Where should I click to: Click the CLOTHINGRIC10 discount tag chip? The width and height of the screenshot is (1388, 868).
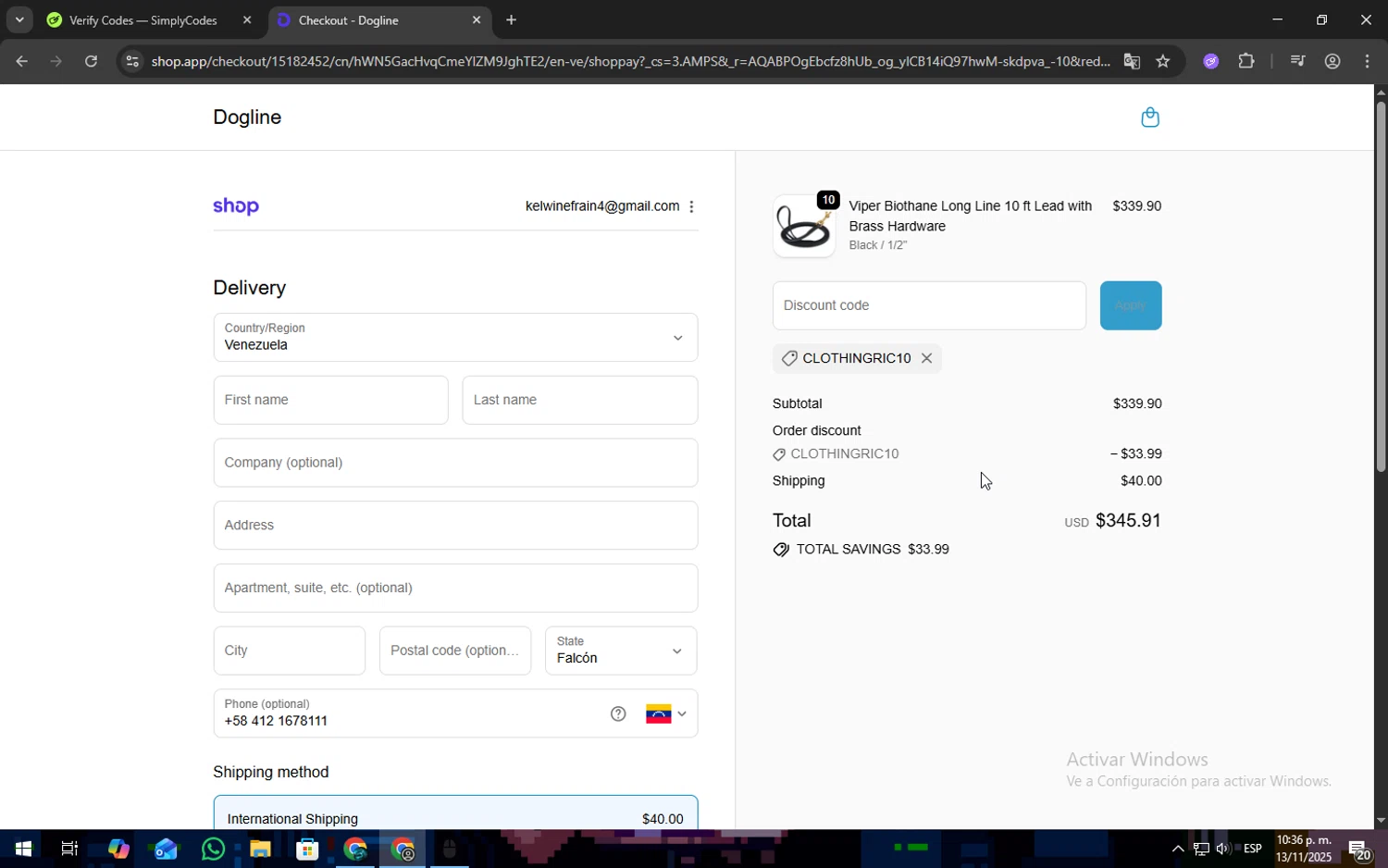[x=857, y=358]
